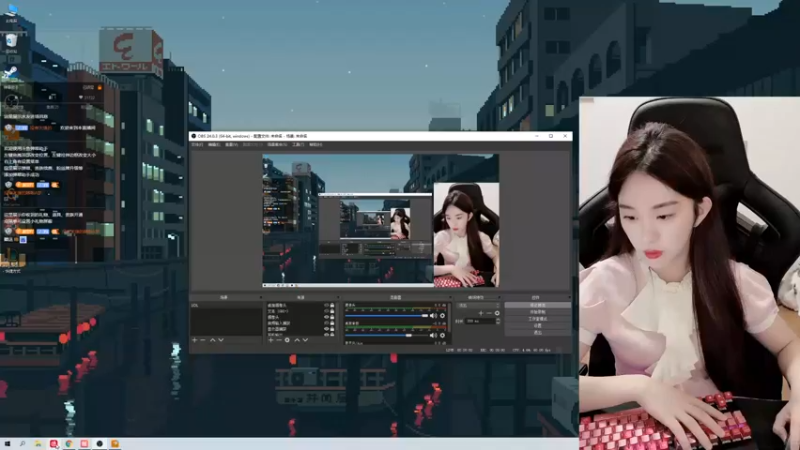
Task: Click Mixer panel dock float button
Action: (x=451, y=297)
